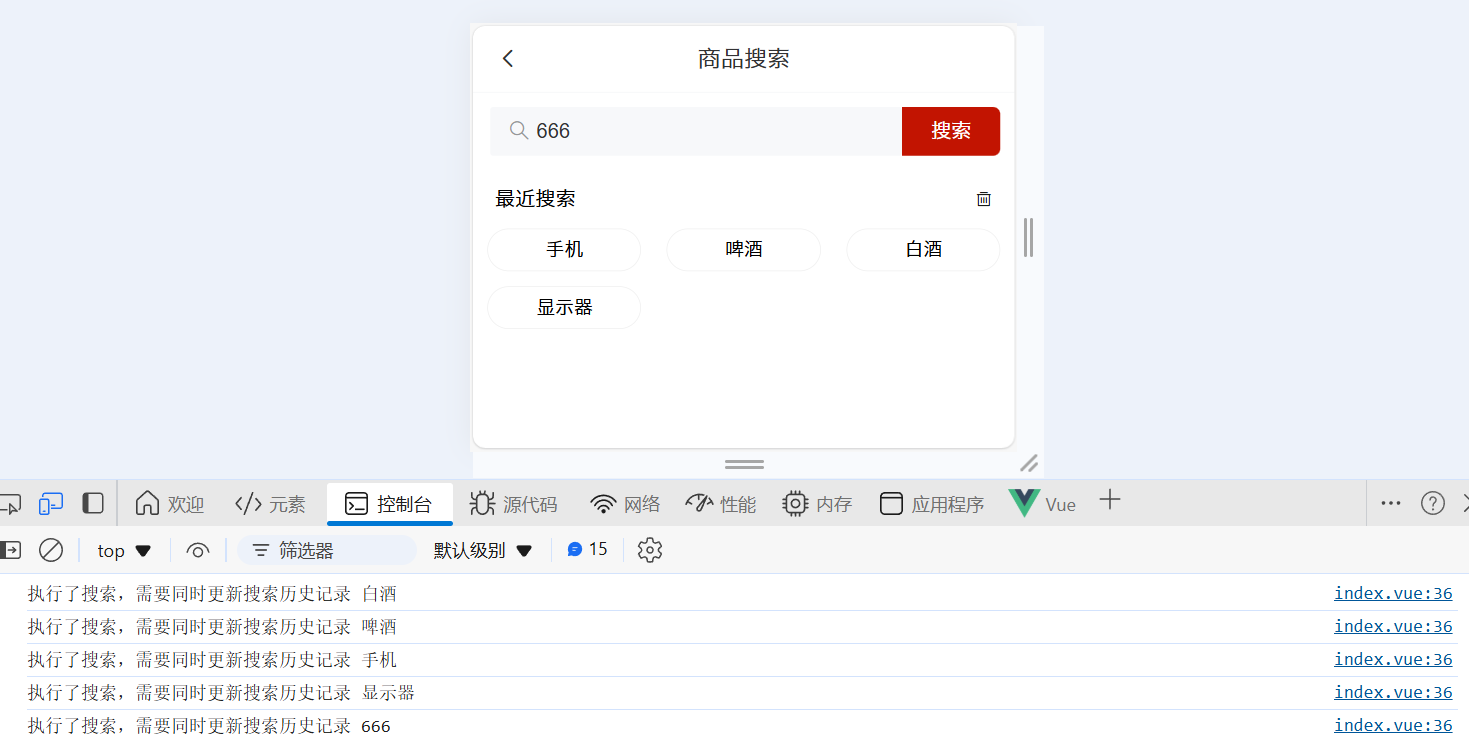Viewport: 1469px width, 752px height.
Task: Click index.vue:36 link on 显示器 log row
Action: click(x=1393, y=693)
